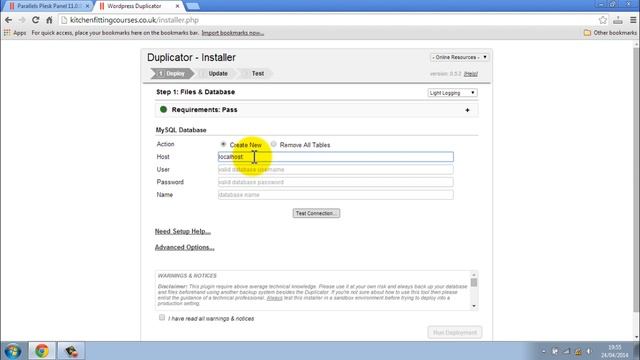The width and height of the screenshot is (640, 360).
Task: Close the Parallels Plesk Panel tab
Action: (x=87, y=6)
